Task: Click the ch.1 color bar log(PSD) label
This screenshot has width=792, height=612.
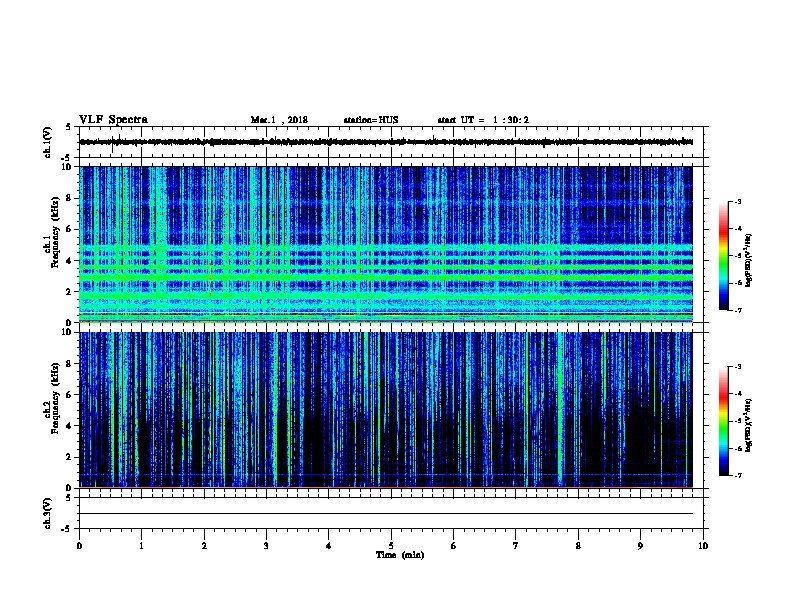Action: tap(748, 261)
